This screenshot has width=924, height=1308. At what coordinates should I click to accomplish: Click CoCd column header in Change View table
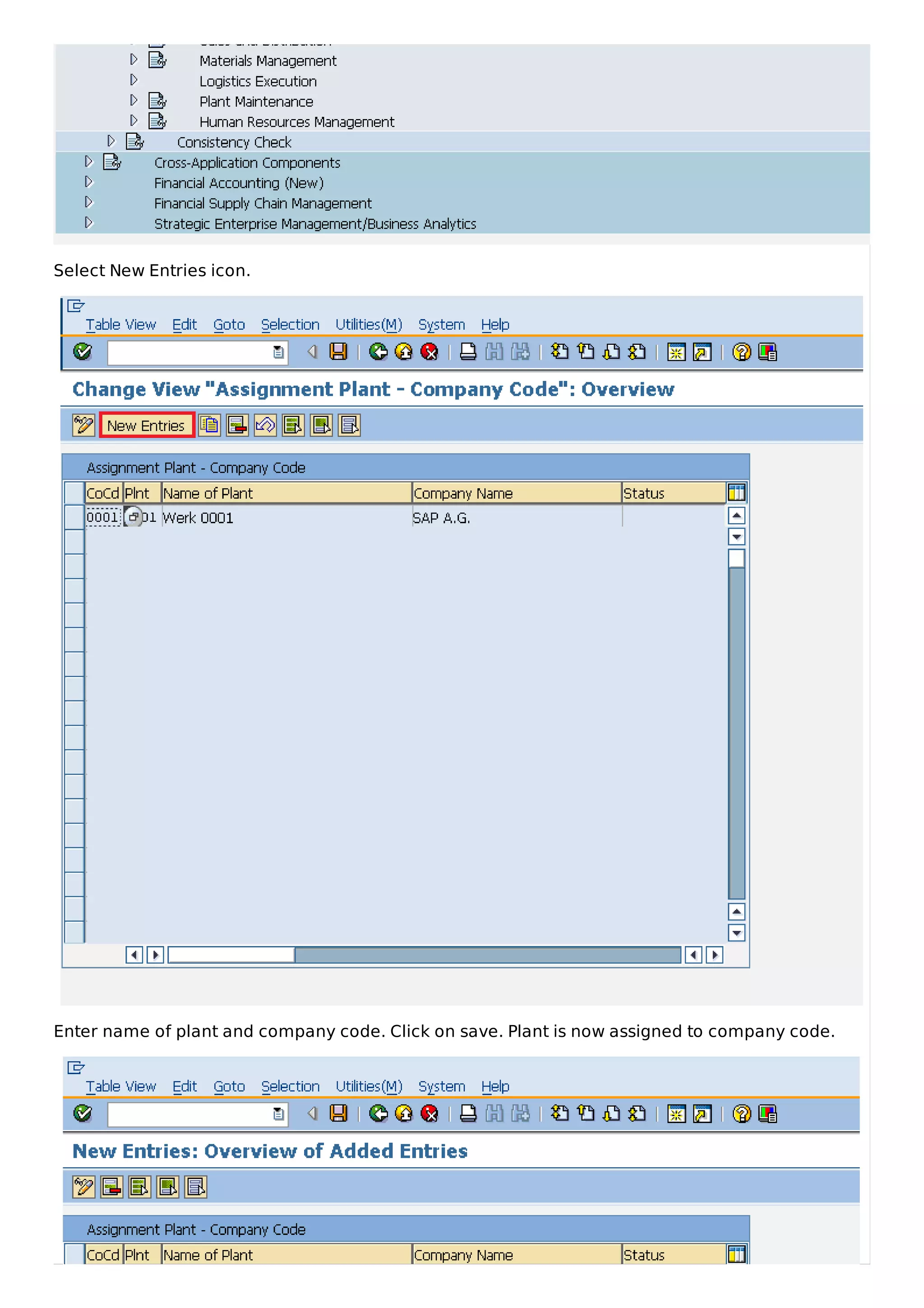[104, 493]
